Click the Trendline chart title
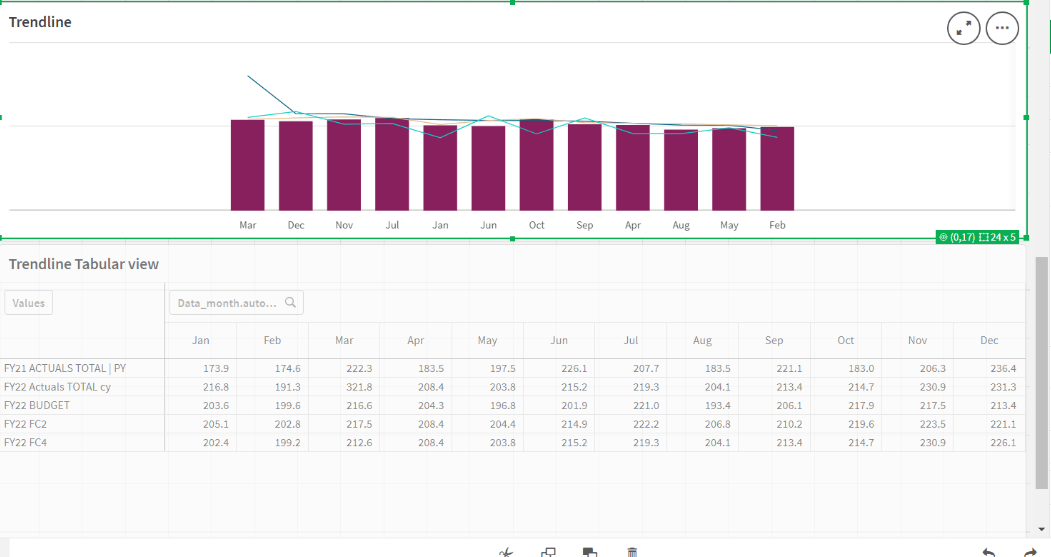The image size is (1051, 557). tap(40, 21)
